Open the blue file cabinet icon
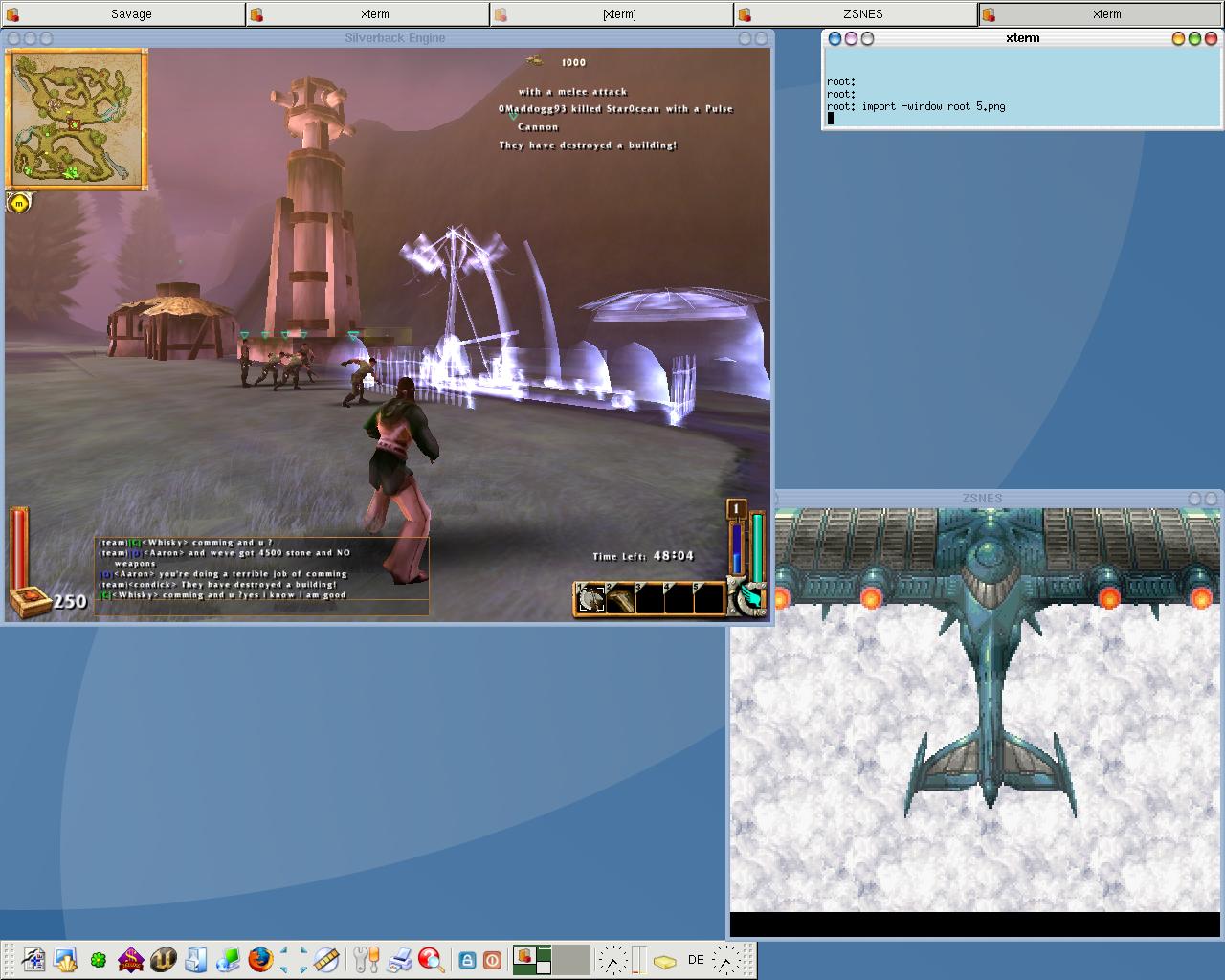The height and width of the screenshot is (980, 1225). (195, 960)
